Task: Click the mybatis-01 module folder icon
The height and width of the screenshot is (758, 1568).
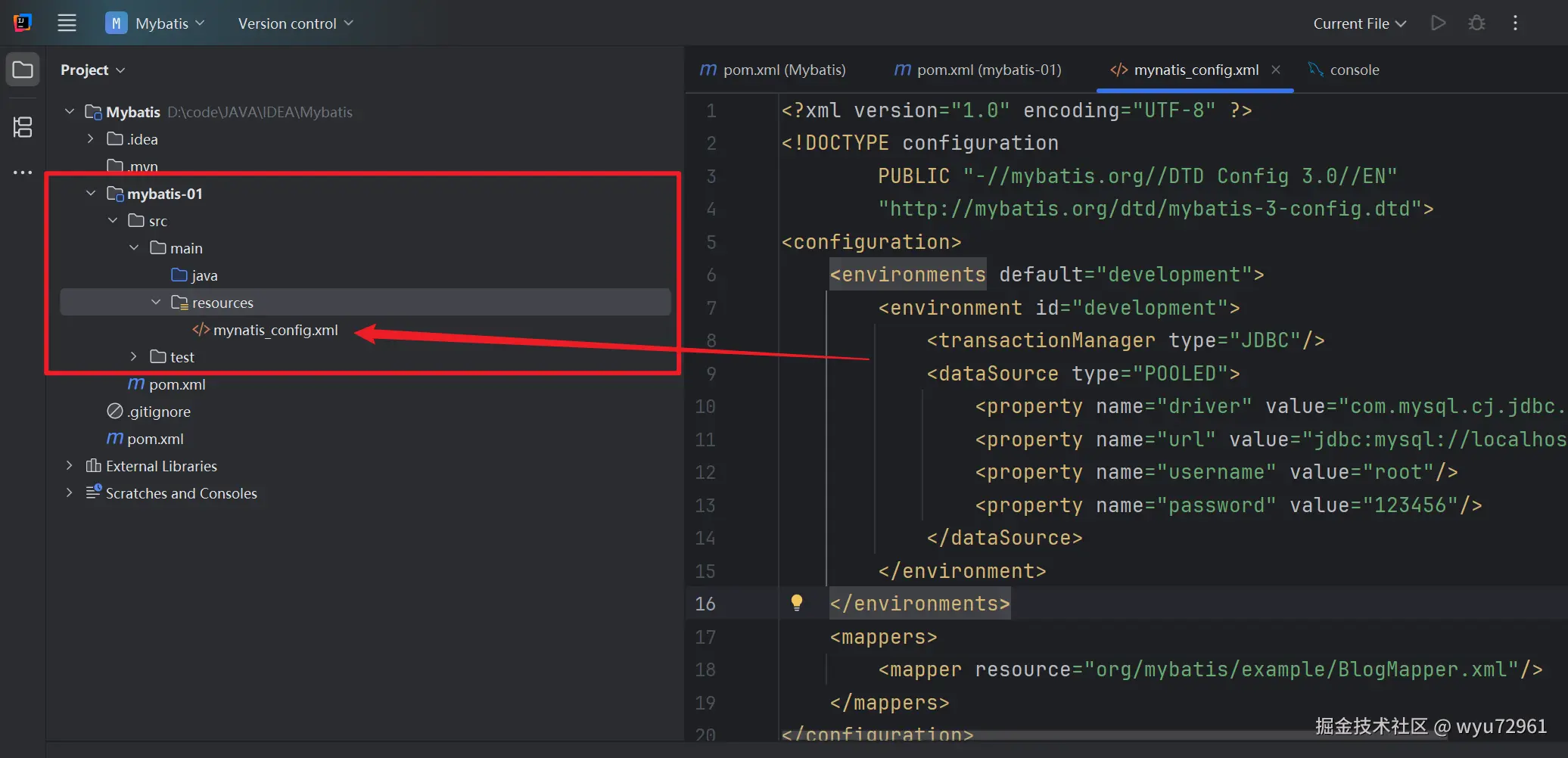Action: [115, 194]
